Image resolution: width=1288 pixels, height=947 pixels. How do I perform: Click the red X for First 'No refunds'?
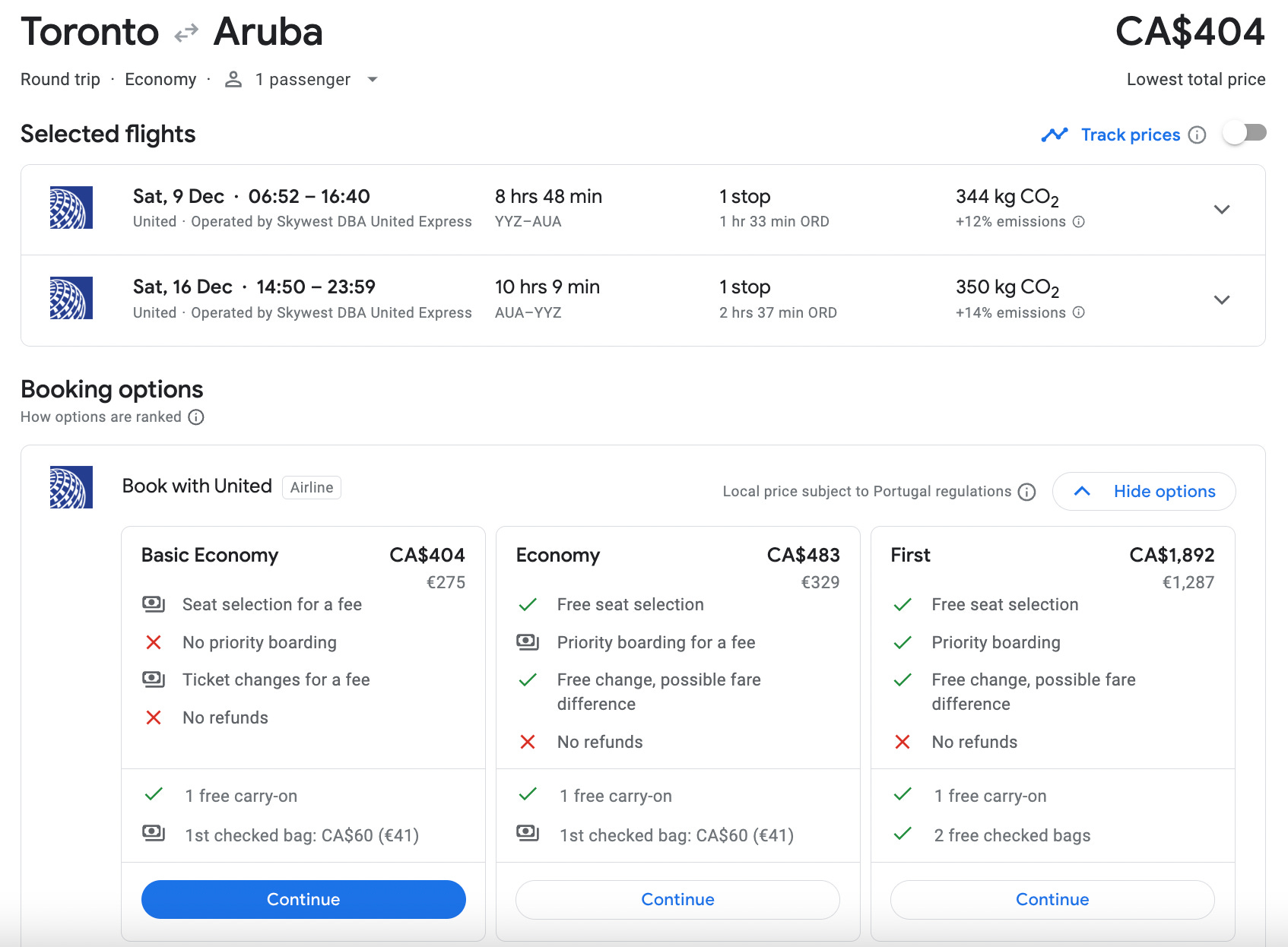(x=903, y=742)
